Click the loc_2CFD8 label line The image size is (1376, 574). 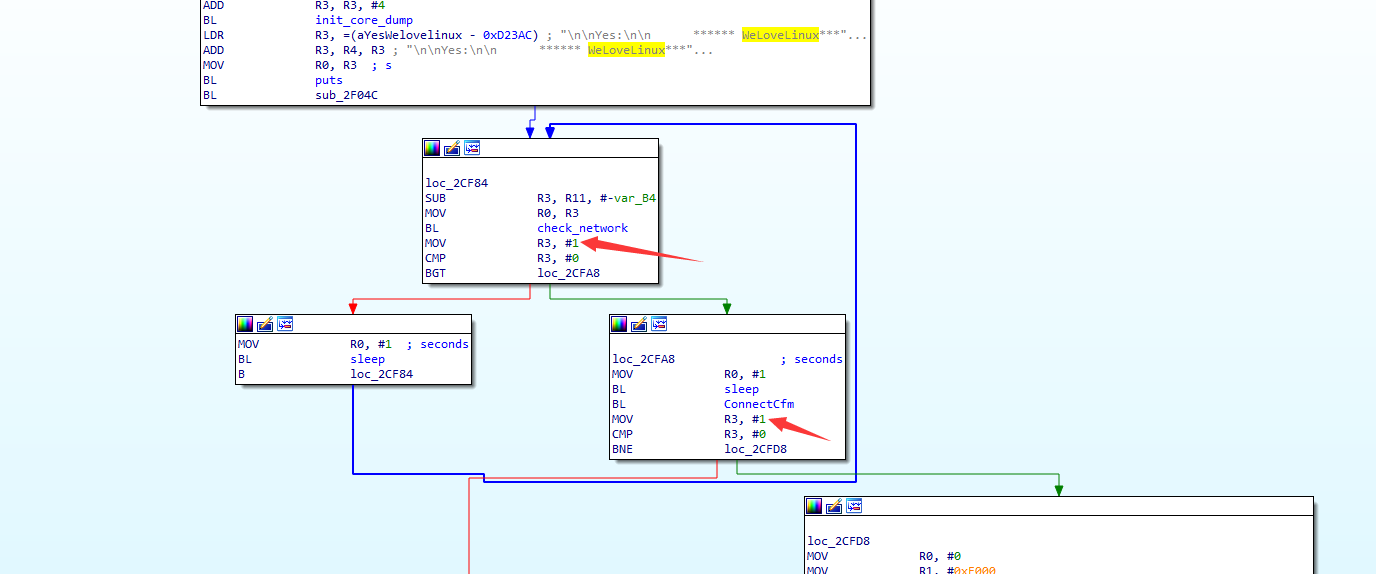pyautogui.click(x=839, y=541)
